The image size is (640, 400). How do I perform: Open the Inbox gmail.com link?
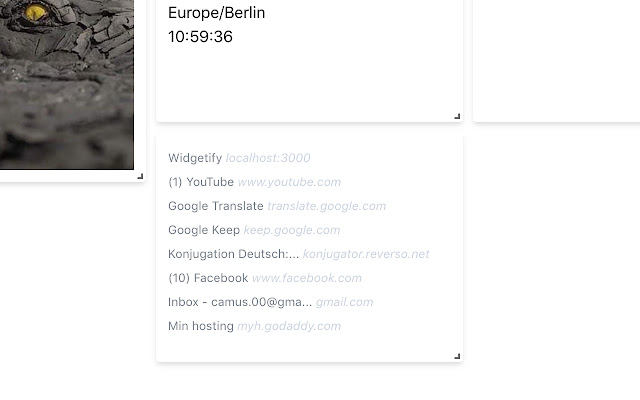pos(271,302)
